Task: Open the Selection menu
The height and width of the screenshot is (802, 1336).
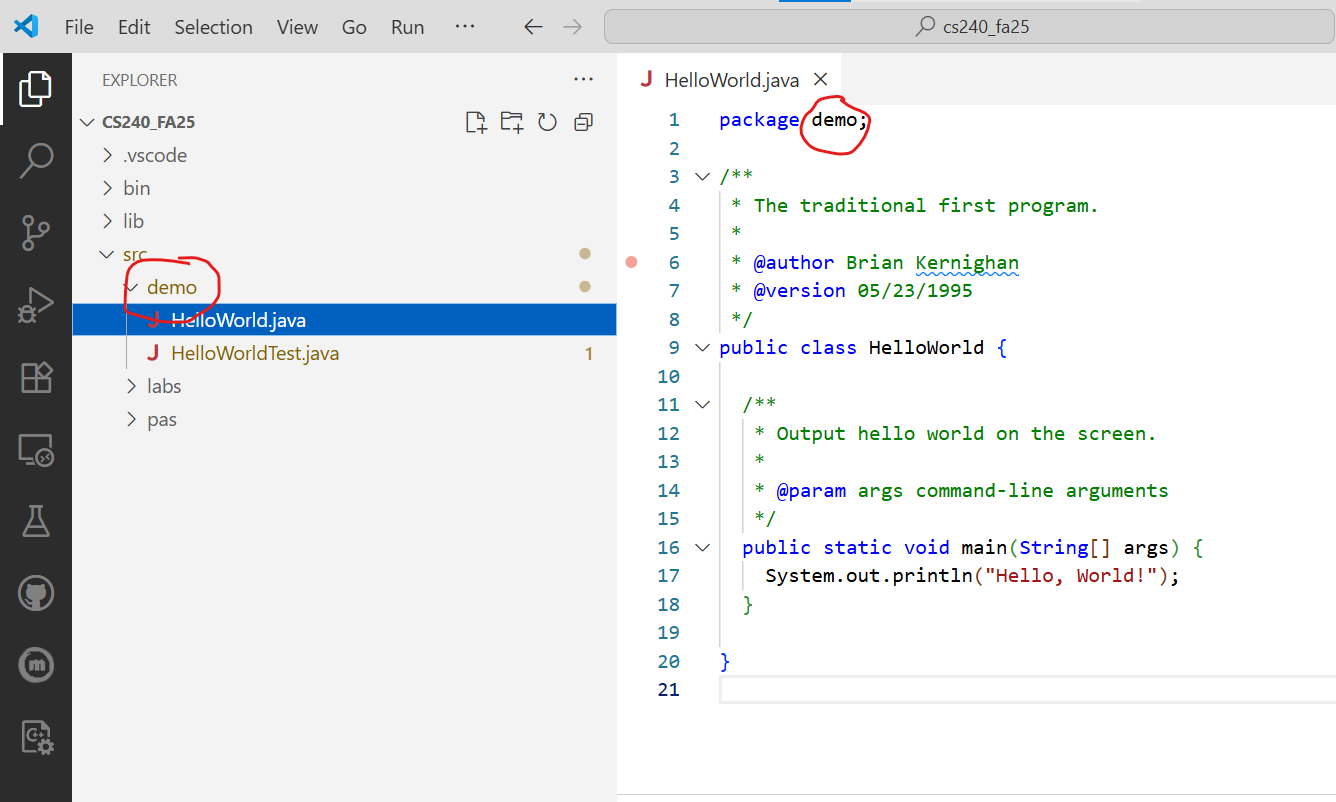Action: (214, 27)
